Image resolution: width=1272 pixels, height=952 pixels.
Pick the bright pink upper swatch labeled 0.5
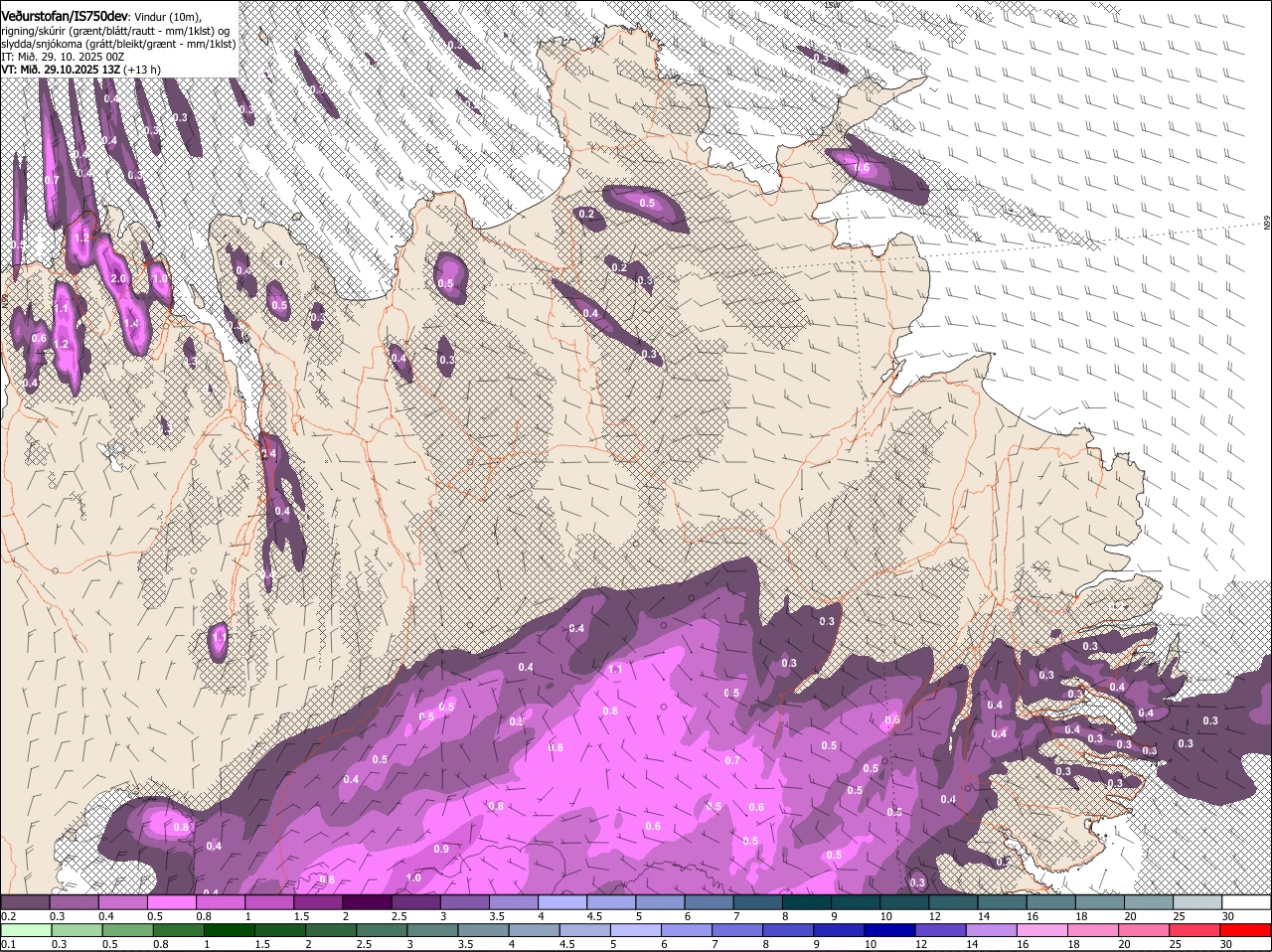[171, 902]
